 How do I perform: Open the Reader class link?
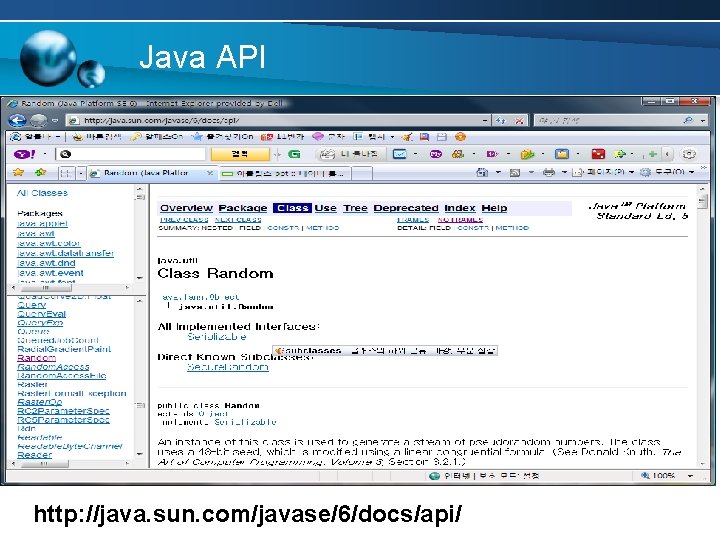pos(34,455)
